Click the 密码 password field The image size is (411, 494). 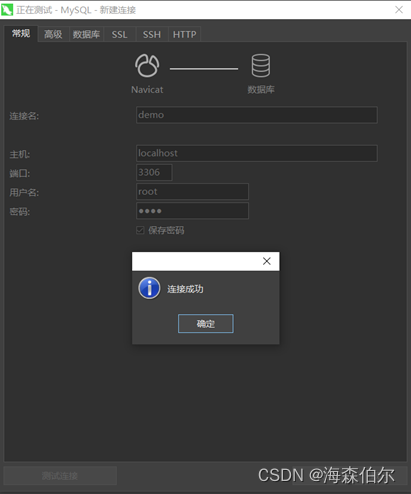(192, 211)
